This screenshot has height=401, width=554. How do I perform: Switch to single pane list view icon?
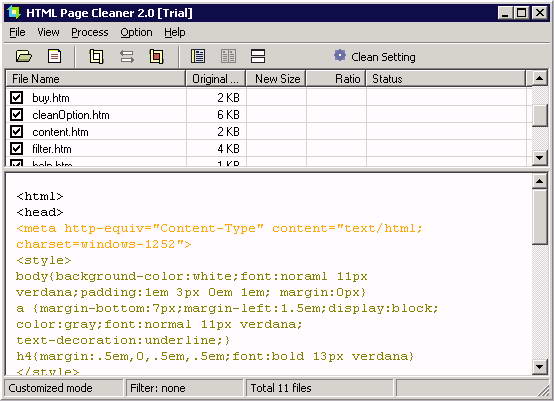tap(198, 56)
